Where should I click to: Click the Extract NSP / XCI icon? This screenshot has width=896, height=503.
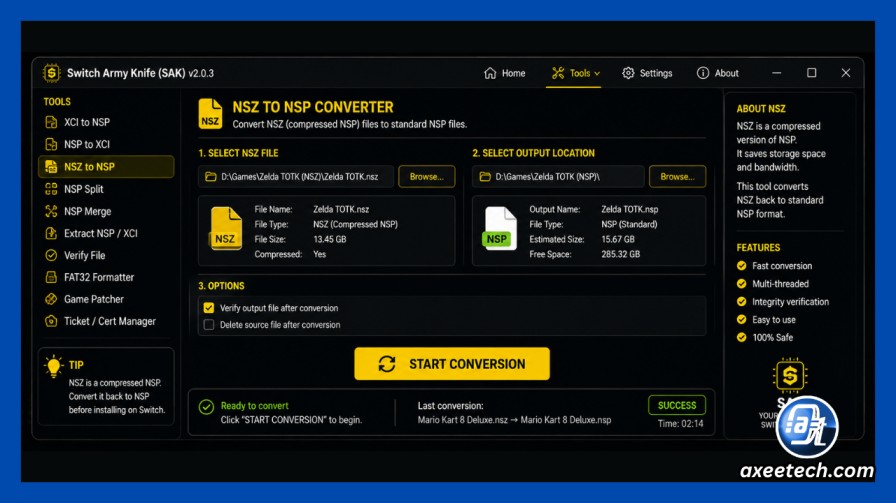click(x=51, y=233)
